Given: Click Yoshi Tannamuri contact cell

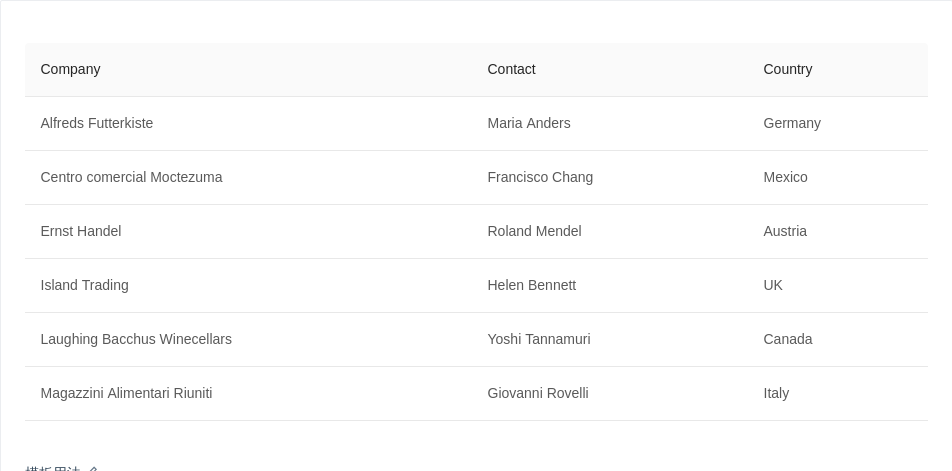Looking at the screenshot, I should (x=538, y=339).
